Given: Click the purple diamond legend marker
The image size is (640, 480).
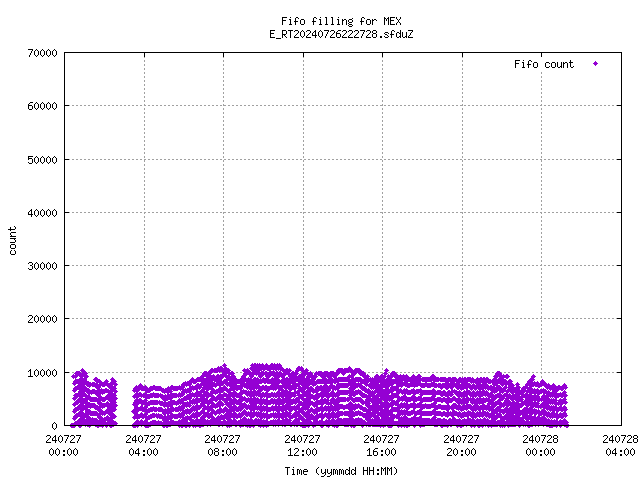Looking at the screenshot, I should [x=596, y=64].
